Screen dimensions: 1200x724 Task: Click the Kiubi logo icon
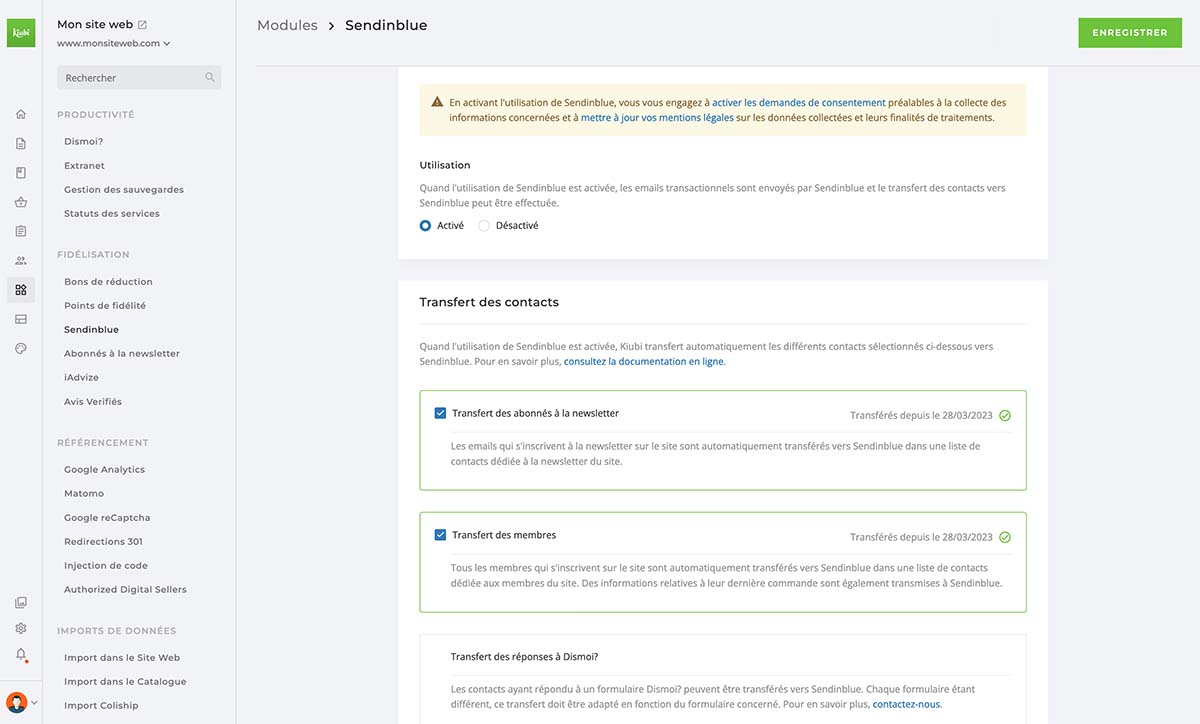[21, 33]
